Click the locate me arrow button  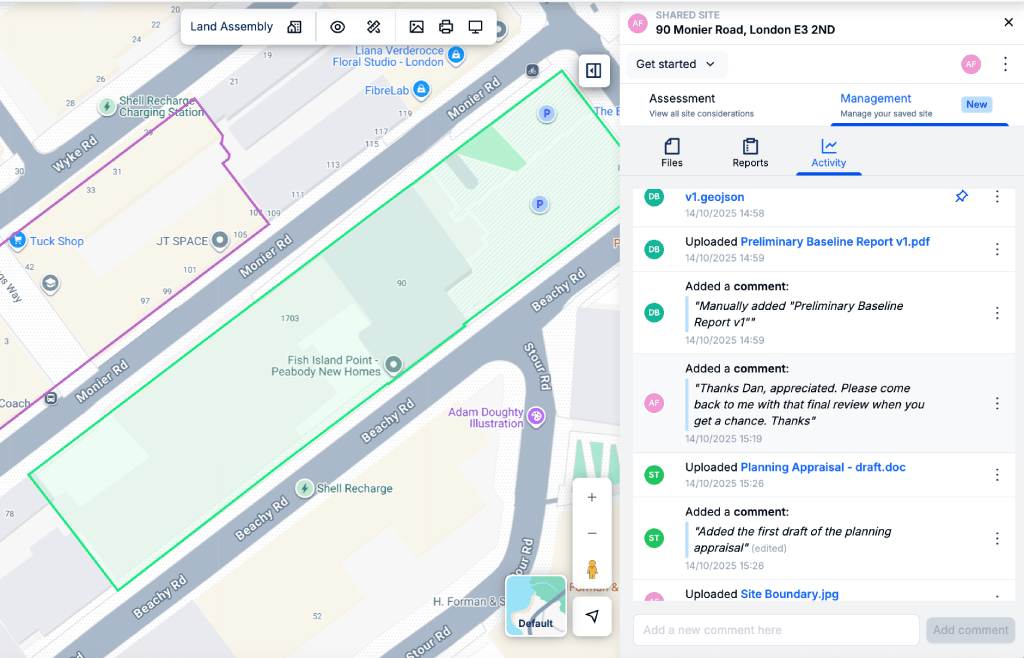pyautogui.click(x=592, y=616)
